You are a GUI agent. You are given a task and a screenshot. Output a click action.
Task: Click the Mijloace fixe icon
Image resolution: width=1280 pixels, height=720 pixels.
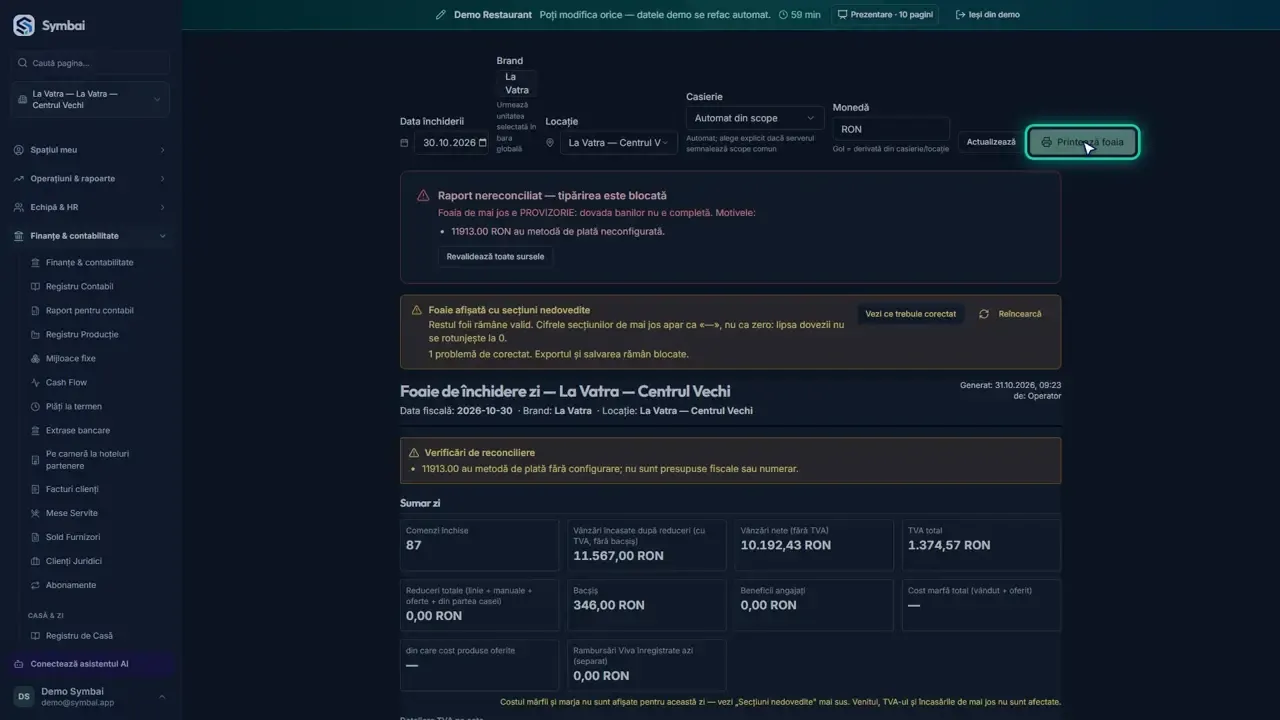pyautogui.click(x=36, y=359)
